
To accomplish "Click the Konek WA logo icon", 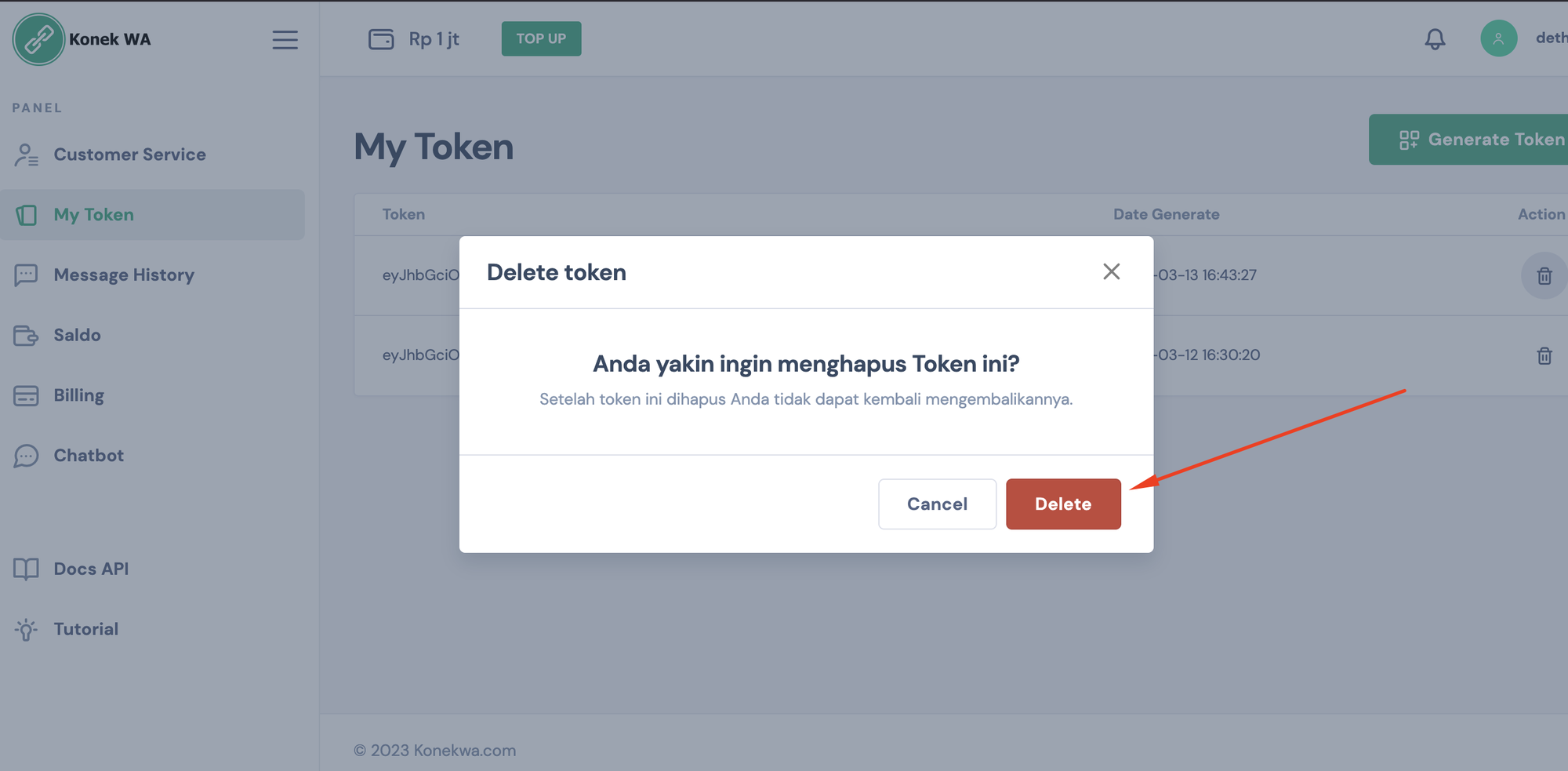I will tap(38, 39).
